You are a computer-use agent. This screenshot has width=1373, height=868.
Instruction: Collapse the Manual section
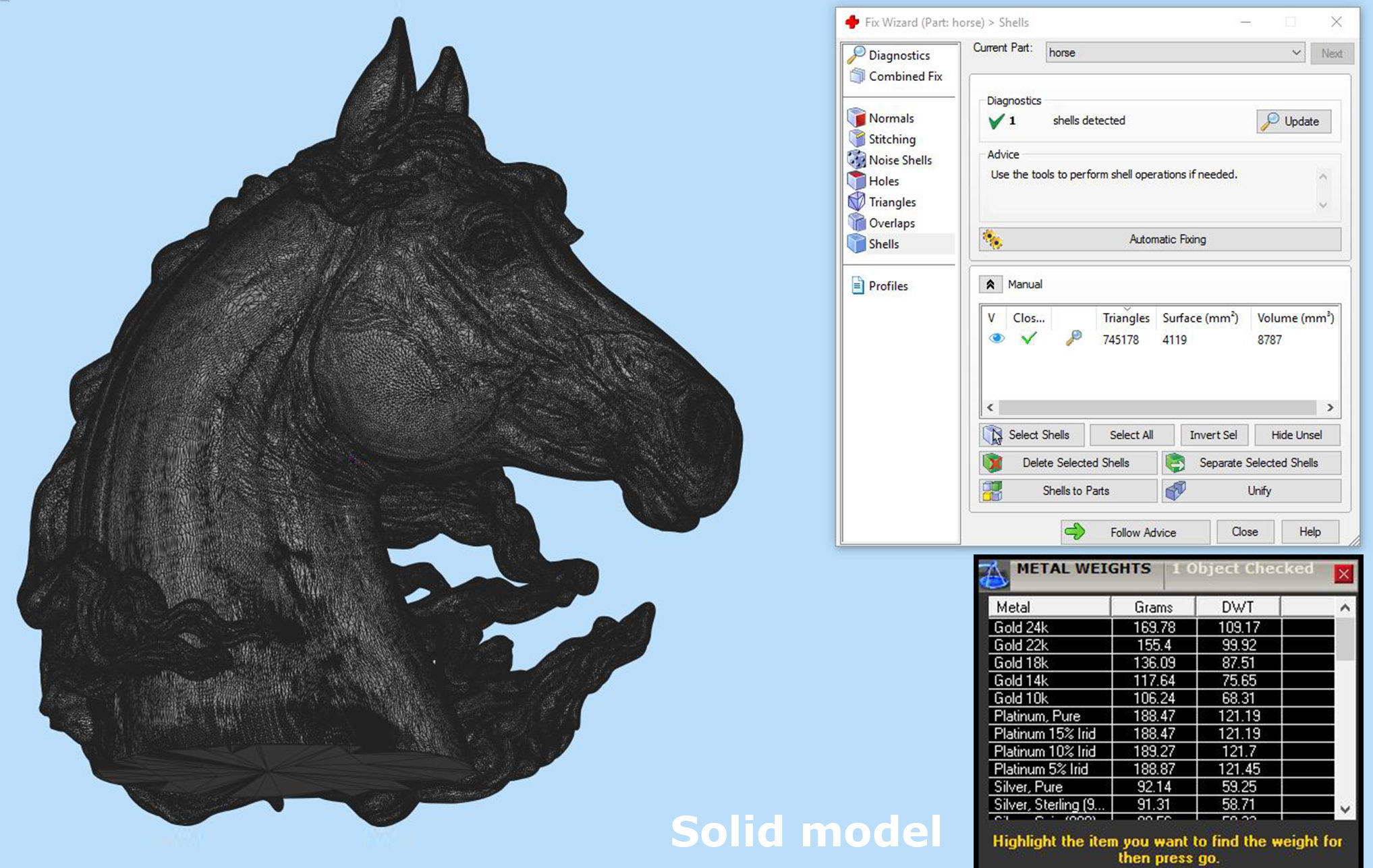pos(990,285)
